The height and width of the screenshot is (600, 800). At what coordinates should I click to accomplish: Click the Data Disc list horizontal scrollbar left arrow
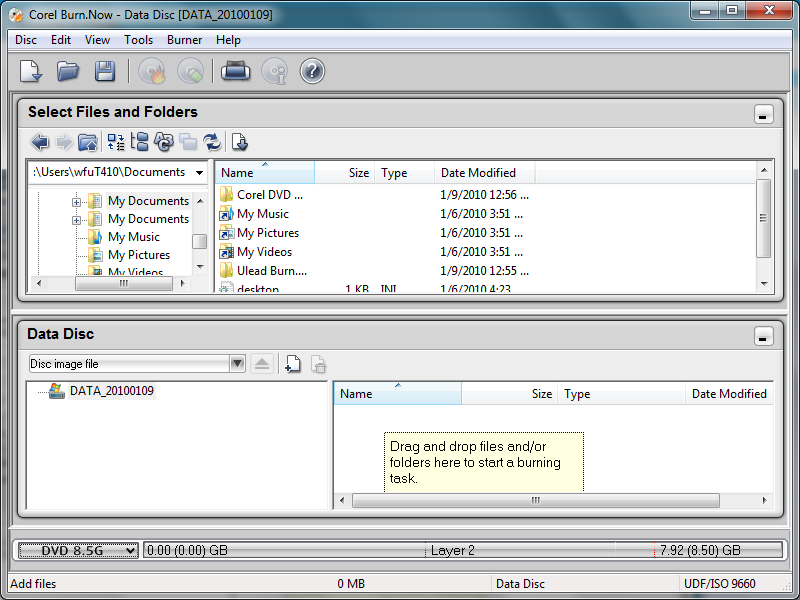[342, 501]
